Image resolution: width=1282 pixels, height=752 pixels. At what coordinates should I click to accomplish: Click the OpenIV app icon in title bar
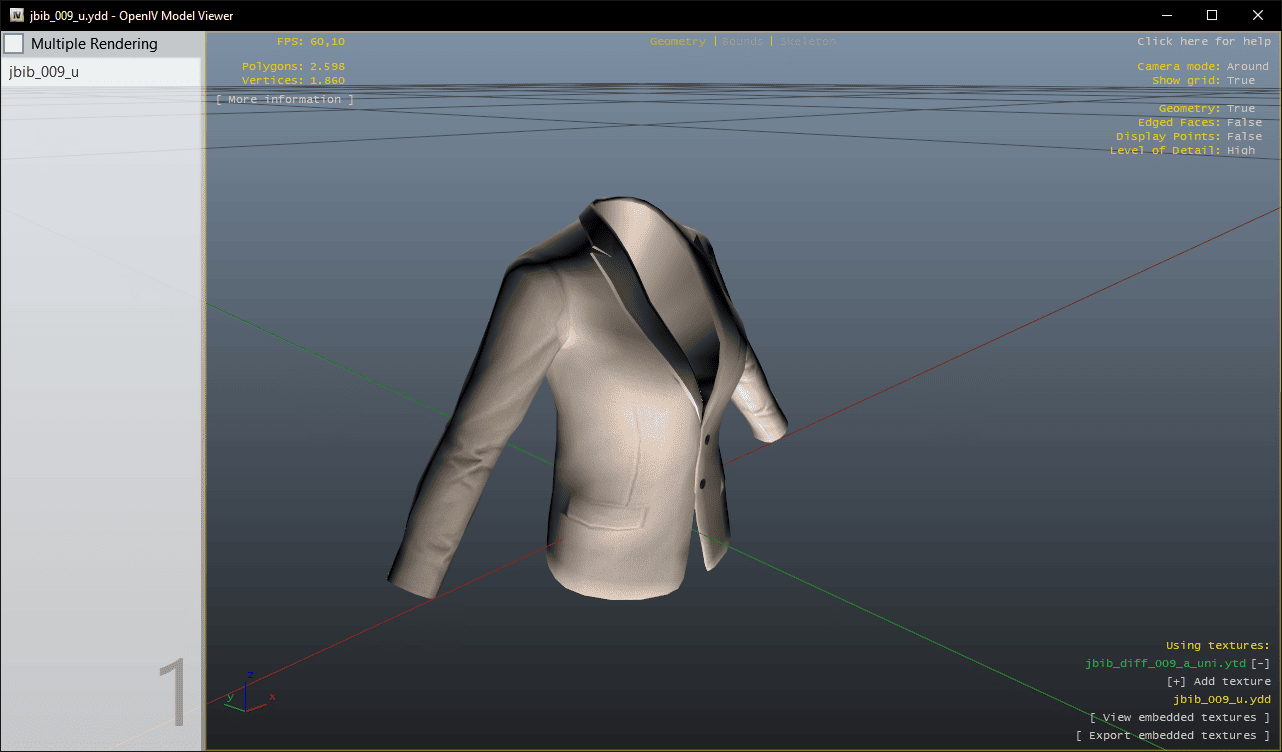coord(17,15)
